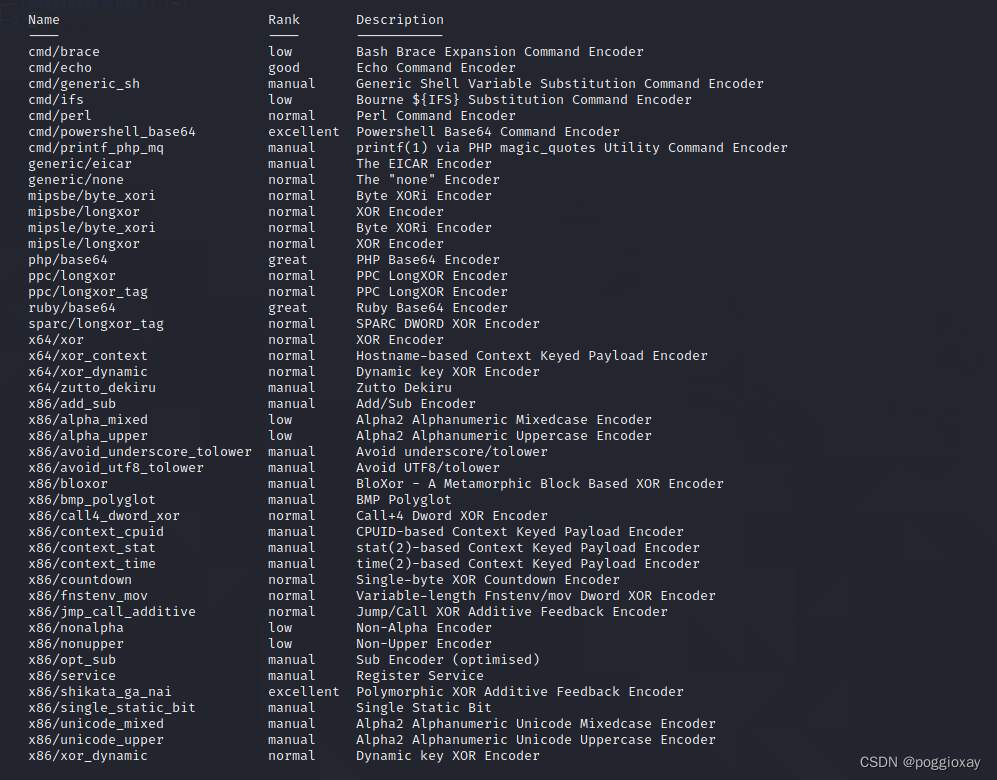
Task: Click the x86/unicode_mixed encoder name
Action: pyautogui.click(x=96, y=724)
